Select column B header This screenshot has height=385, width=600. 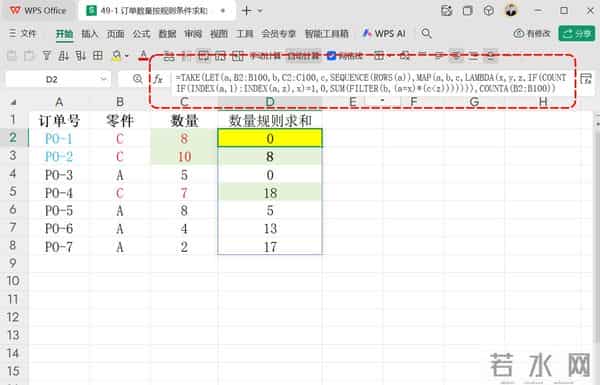[120, 102]
